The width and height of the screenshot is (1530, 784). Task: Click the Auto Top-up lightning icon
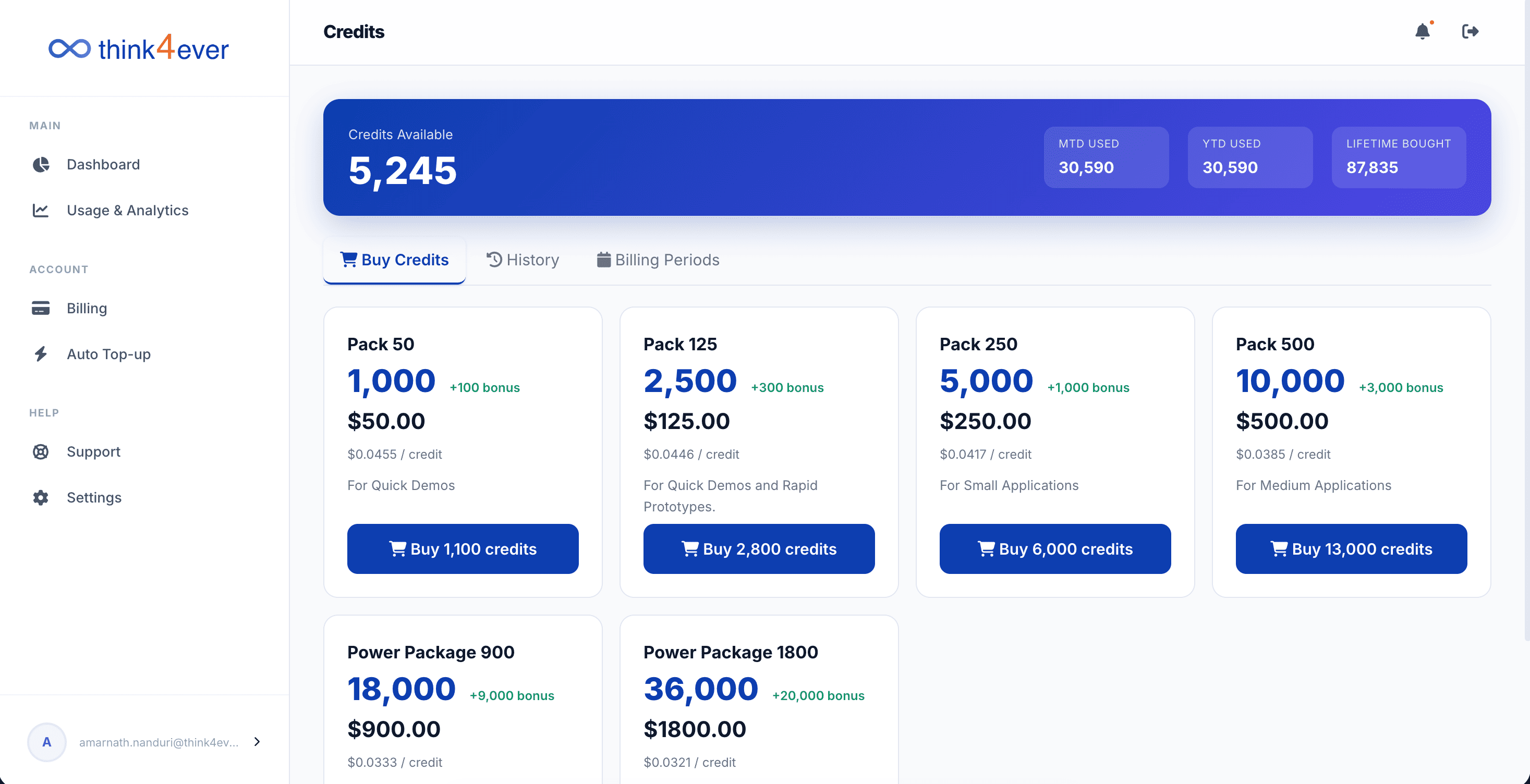(x=40, y=354)
